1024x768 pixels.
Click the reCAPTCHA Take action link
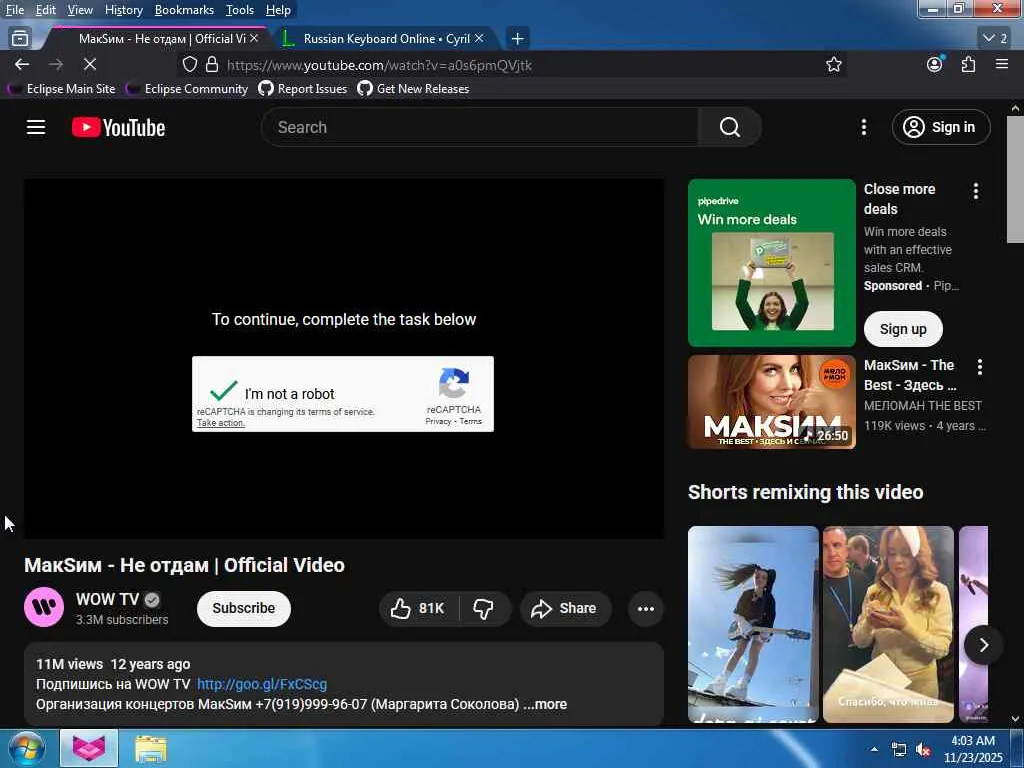point(220,423)
